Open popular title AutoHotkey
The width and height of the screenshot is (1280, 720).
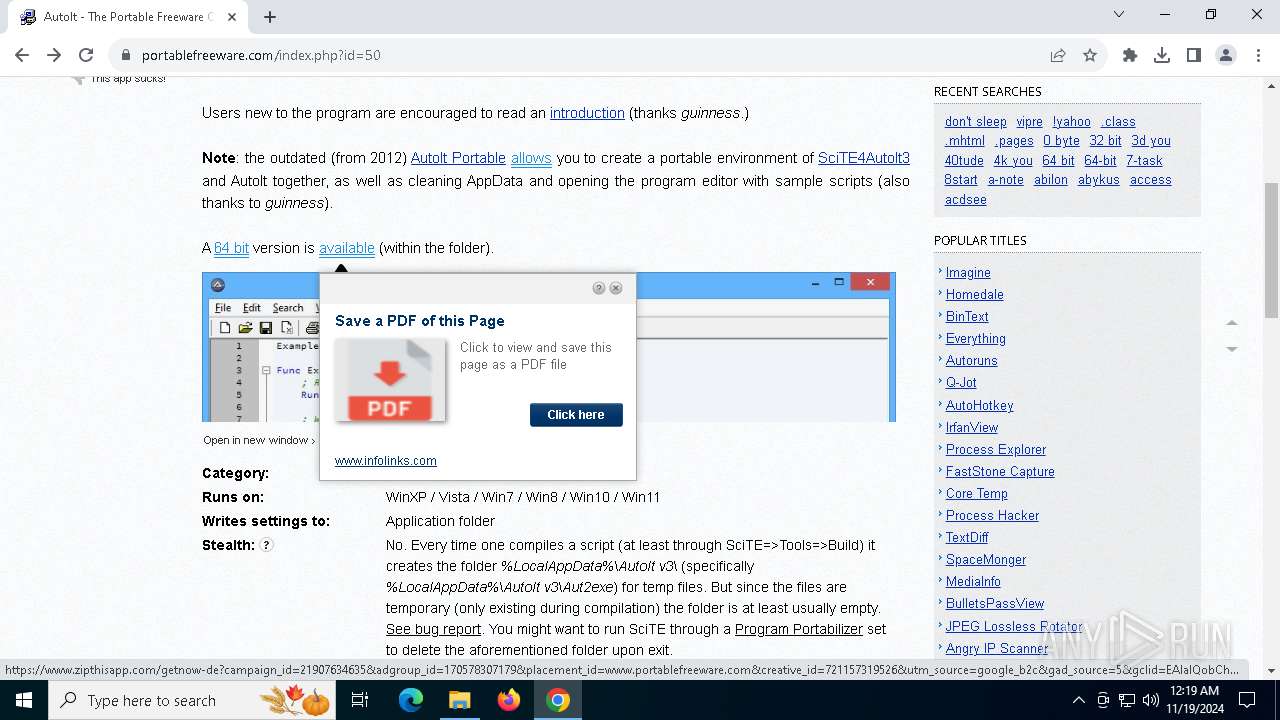tap(980, 406)
